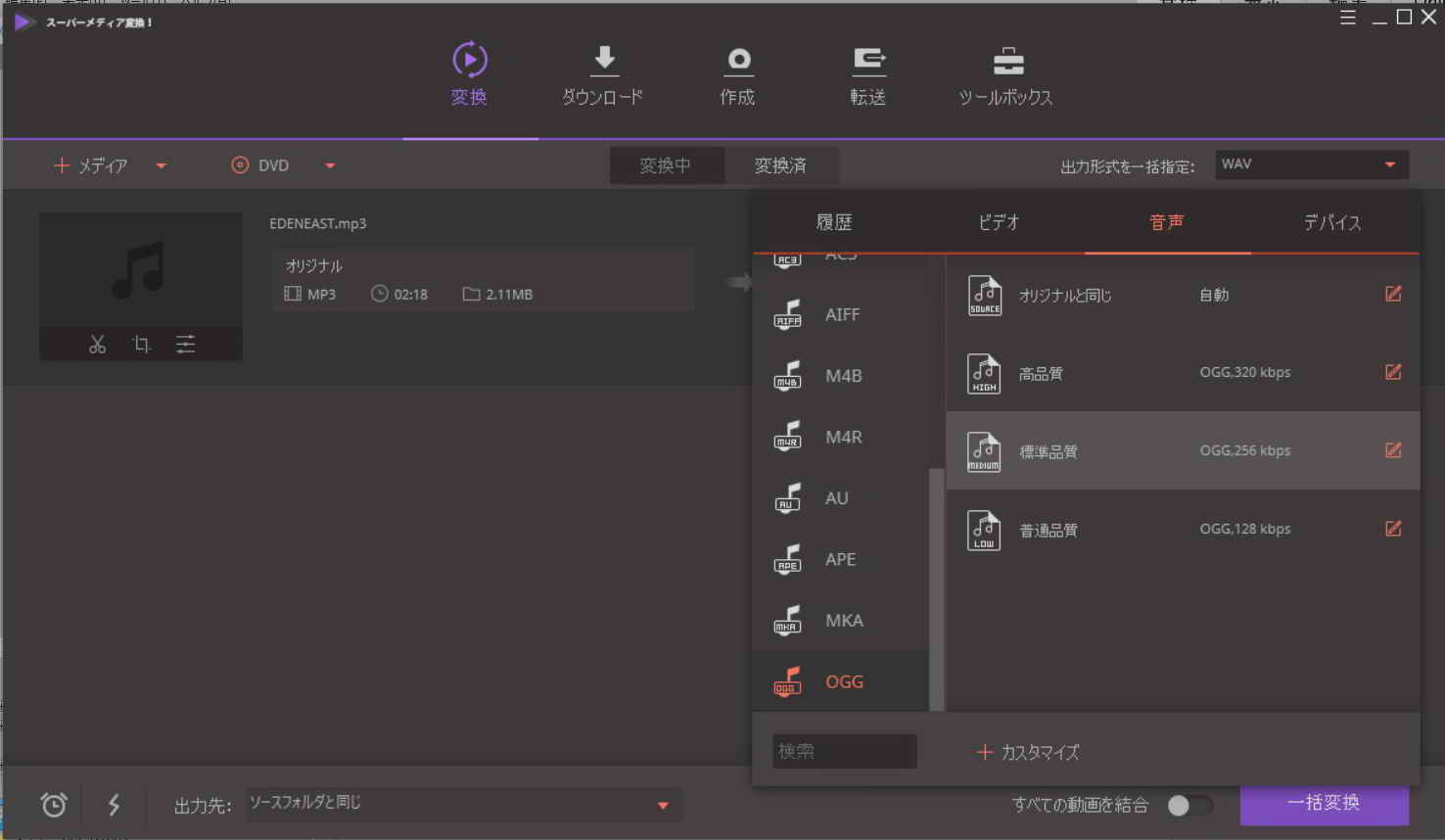Toggle the merge all videos switch

point(1189,805)
